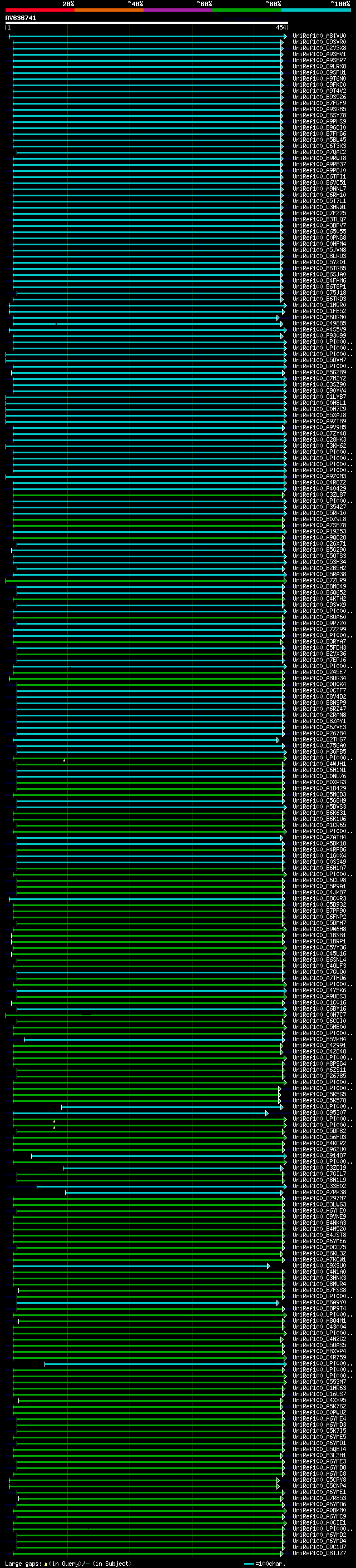Image resolution: width=356 pixels, height=1568 pixels.
Task: Open the UniRef100_Q9SVR0 hit label
Action: [x=319, y=42]
